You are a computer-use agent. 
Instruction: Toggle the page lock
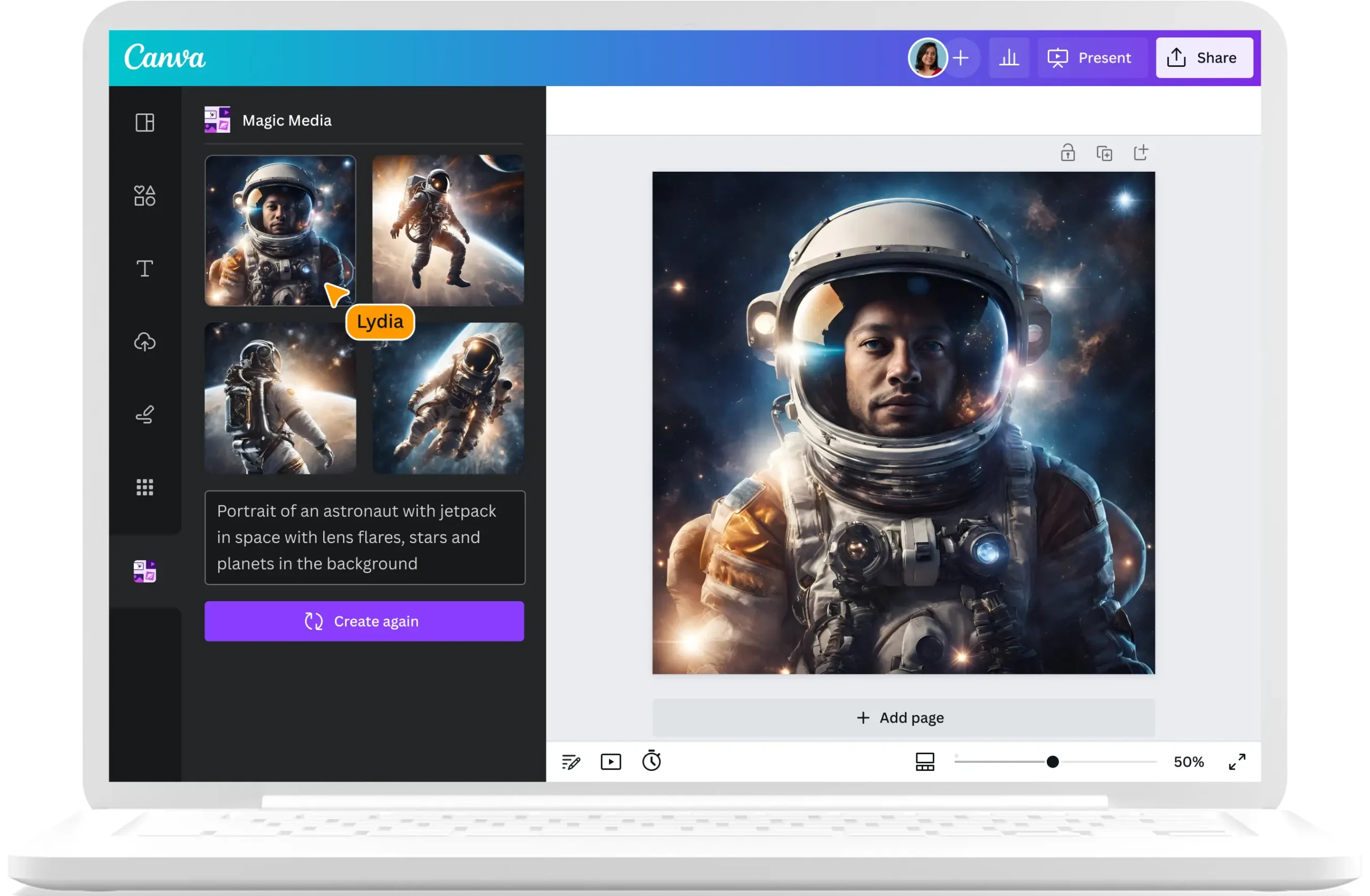1068,152
